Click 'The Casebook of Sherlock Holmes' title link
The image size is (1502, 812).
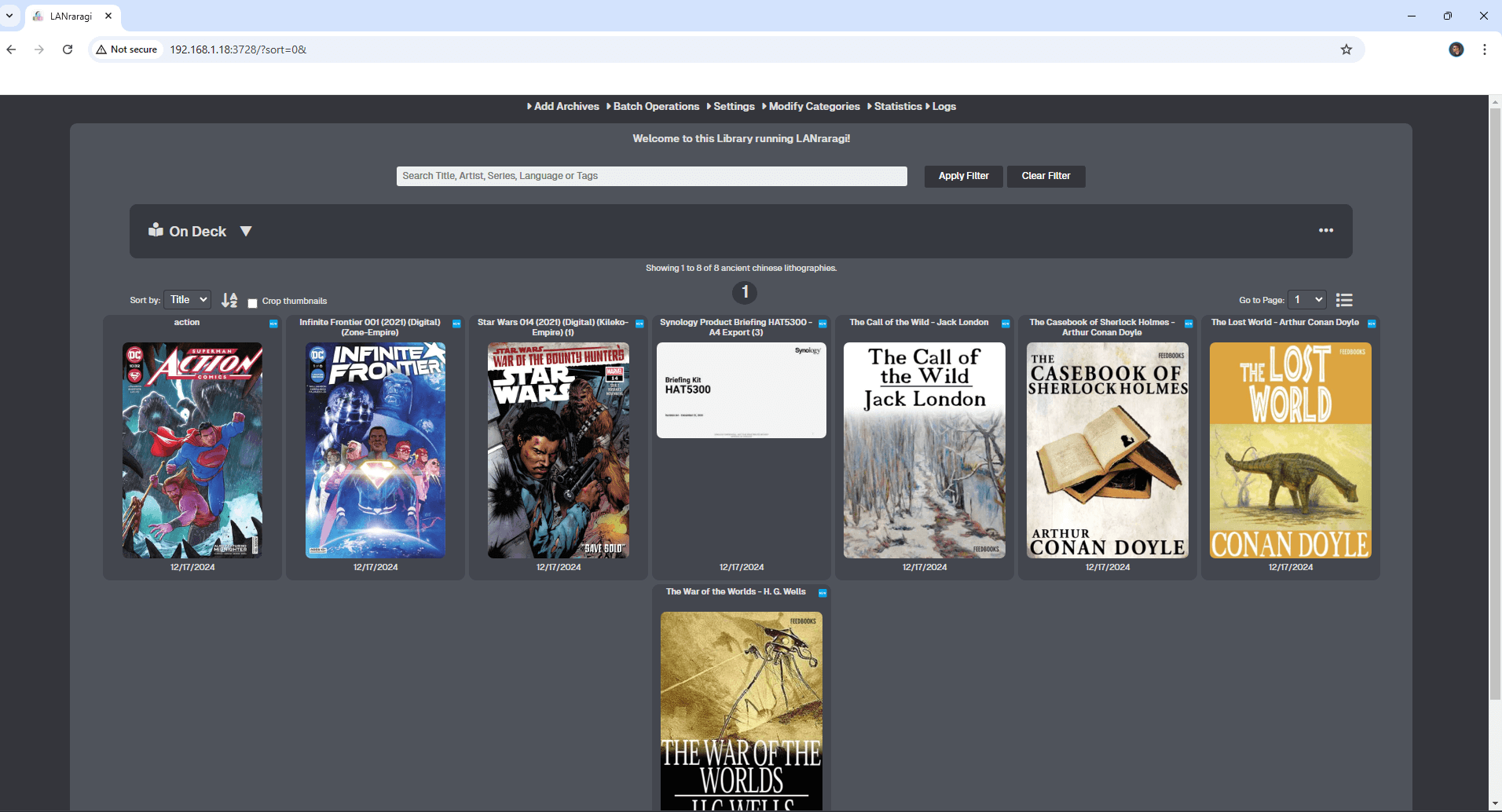(1102, 327)
